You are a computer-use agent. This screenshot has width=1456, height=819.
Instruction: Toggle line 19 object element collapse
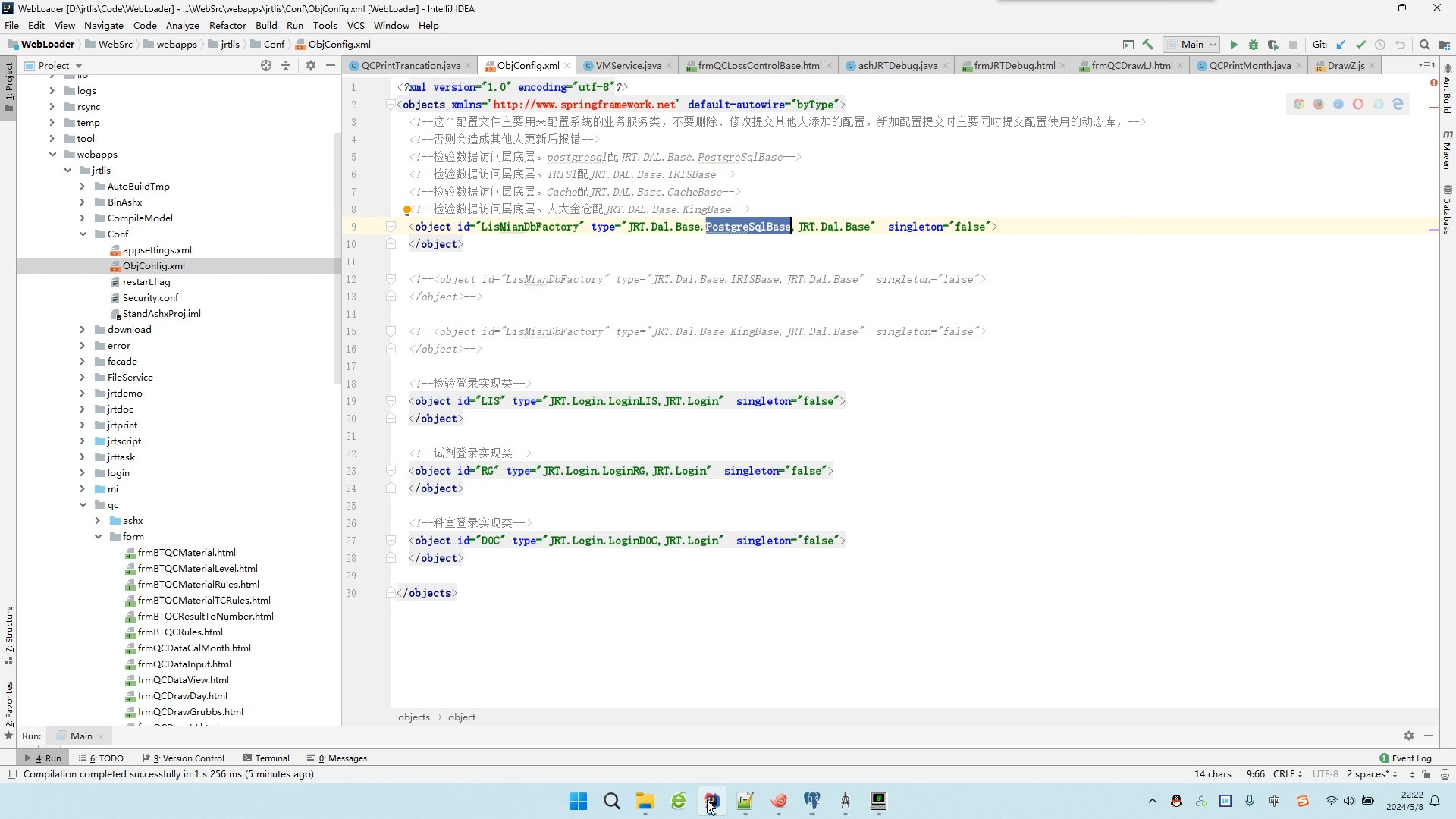391,401
